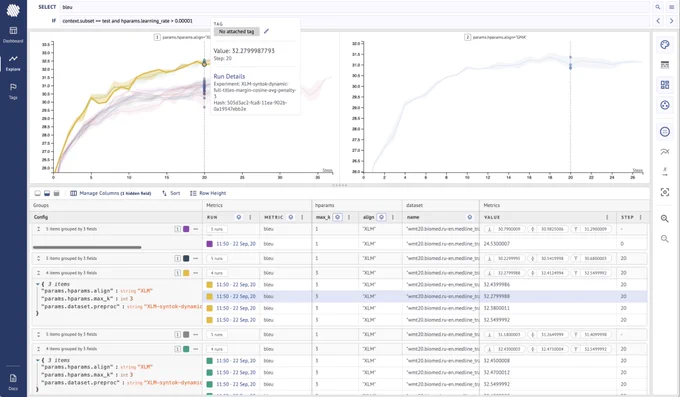Open the Sort options

tap(171, 193)
